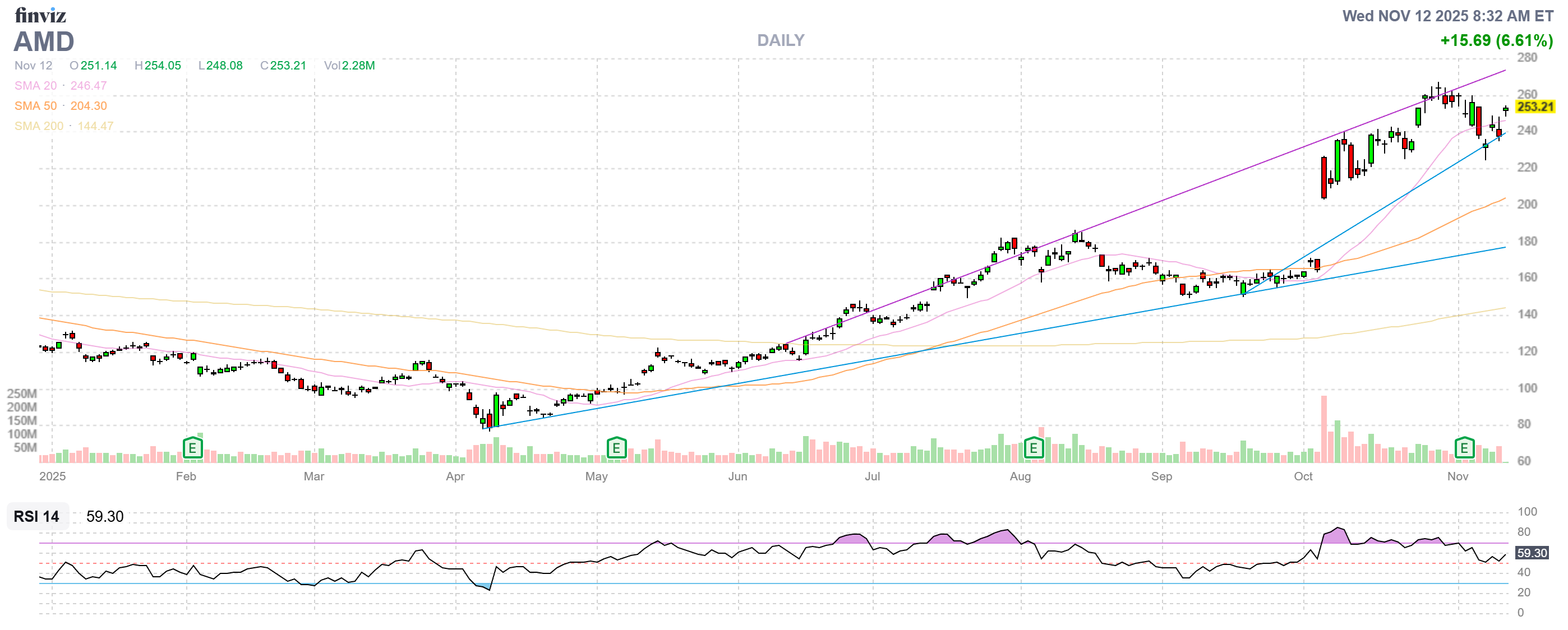This screenshot has height=630, width=1568.
Task: Click the Apr label on time axis
Action: coord(455,476)
